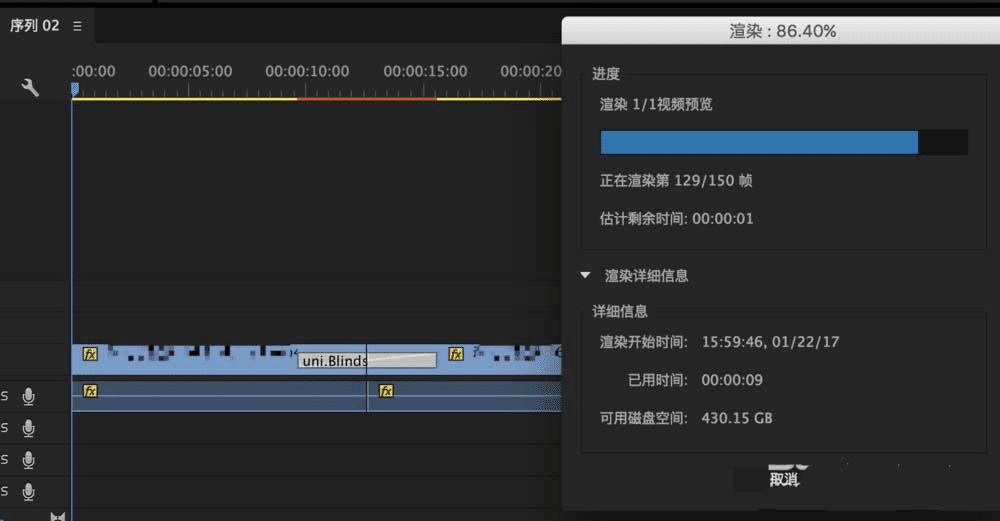Click the 取消 button to cancel rendering

(784, 480)
